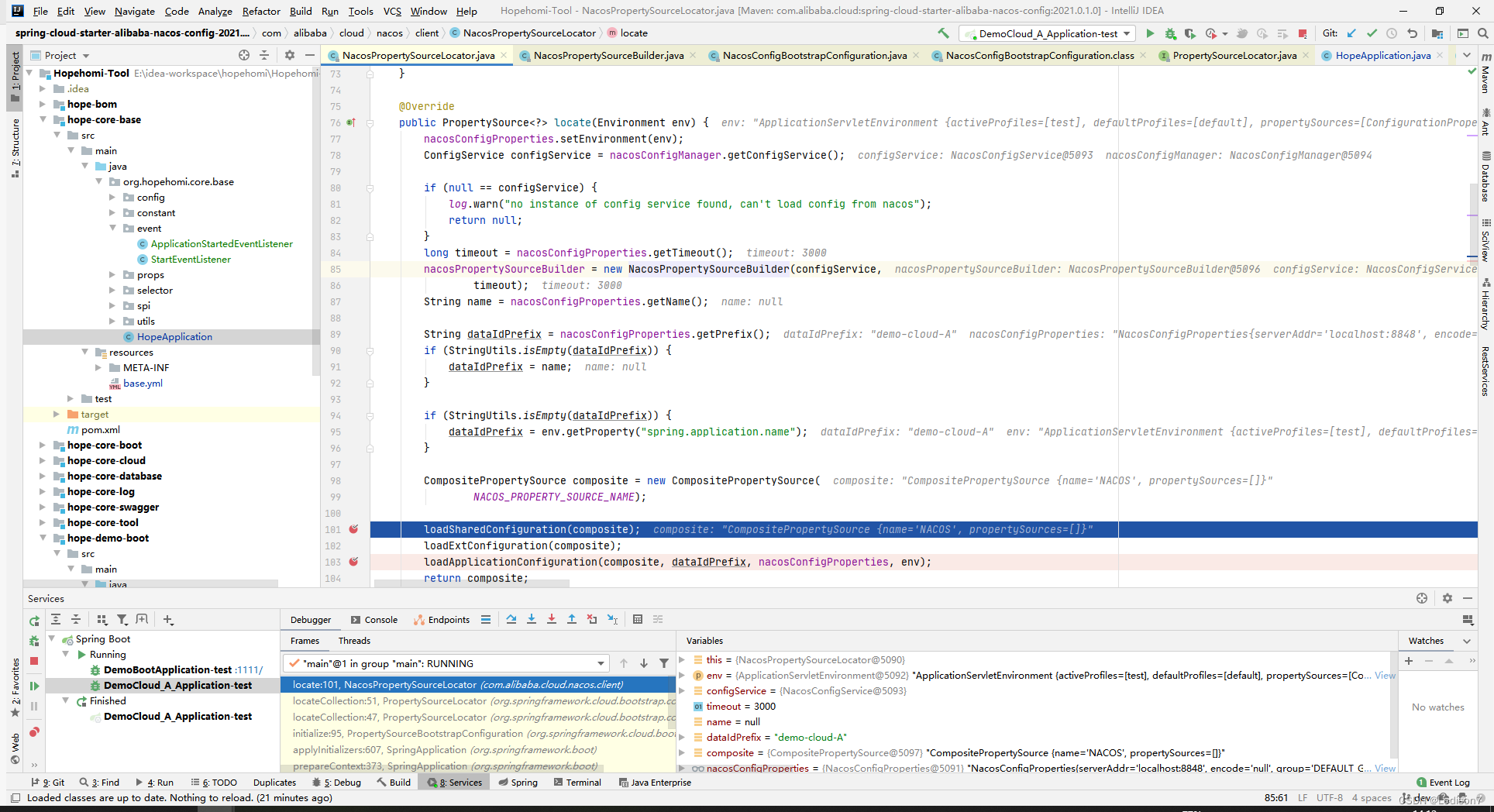Select locateCollection:51 stack frame
The height and width of the screenshot is (812, 1494).
[478, 701]
